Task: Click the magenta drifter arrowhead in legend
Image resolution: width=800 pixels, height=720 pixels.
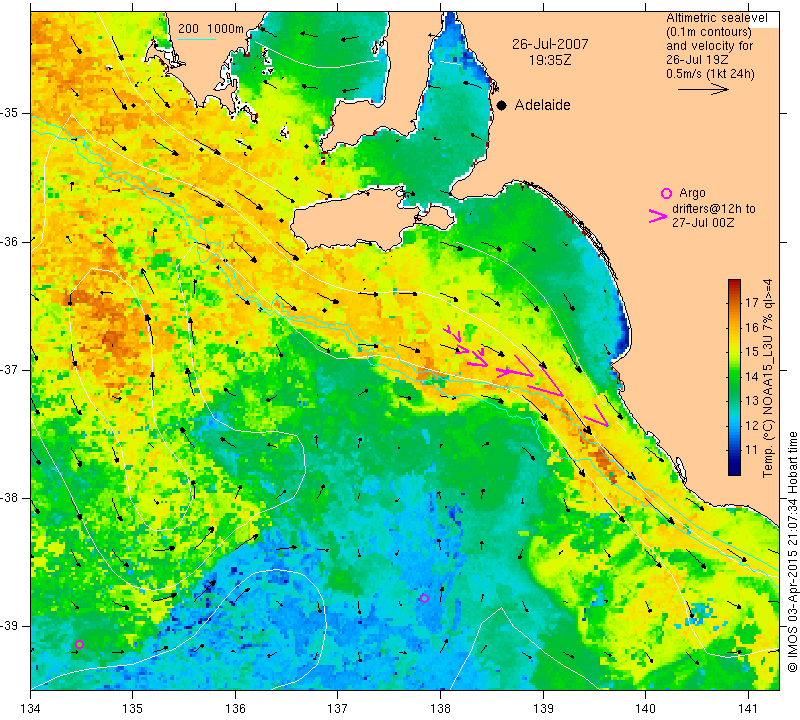Action: tap(658, 216)
